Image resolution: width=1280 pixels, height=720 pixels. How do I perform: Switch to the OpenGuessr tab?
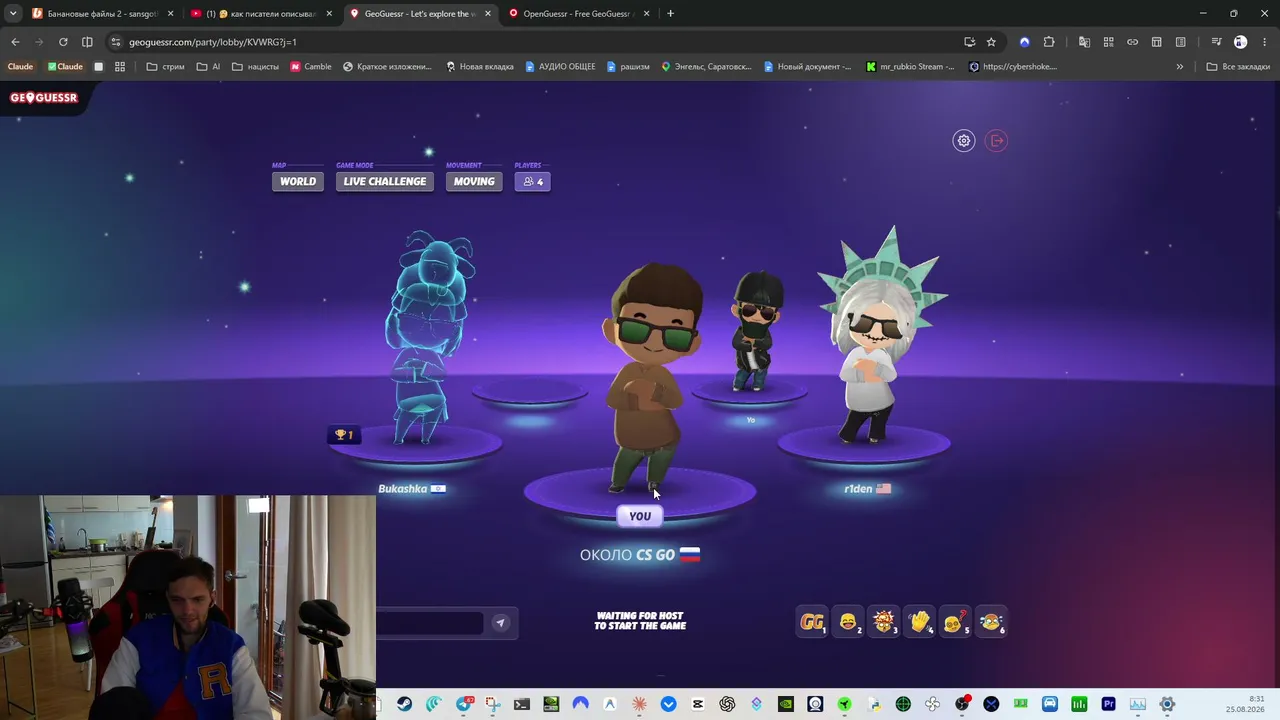[x=578, y=14]
